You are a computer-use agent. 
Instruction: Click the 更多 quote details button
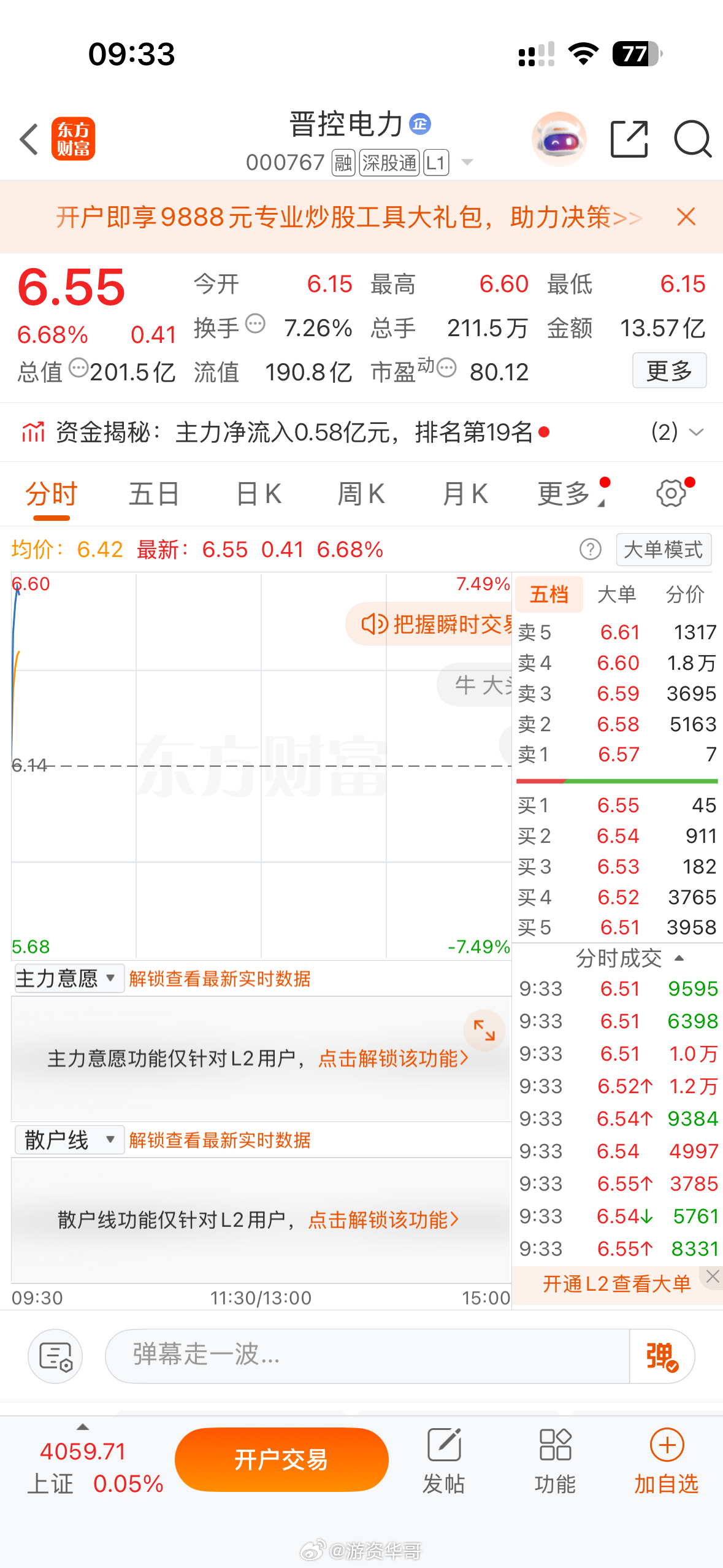[x=669, y=370]
